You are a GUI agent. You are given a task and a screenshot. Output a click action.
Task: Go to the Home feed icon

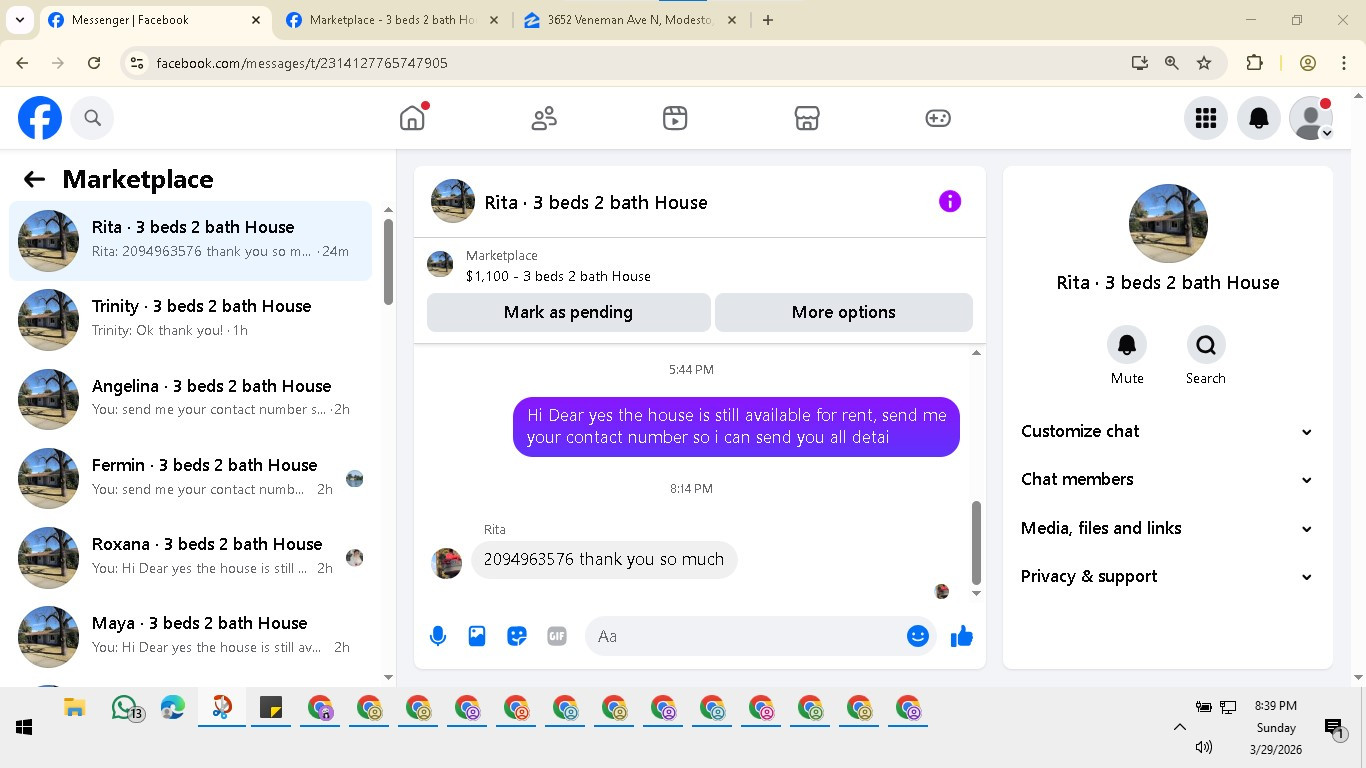coord(412,118)
